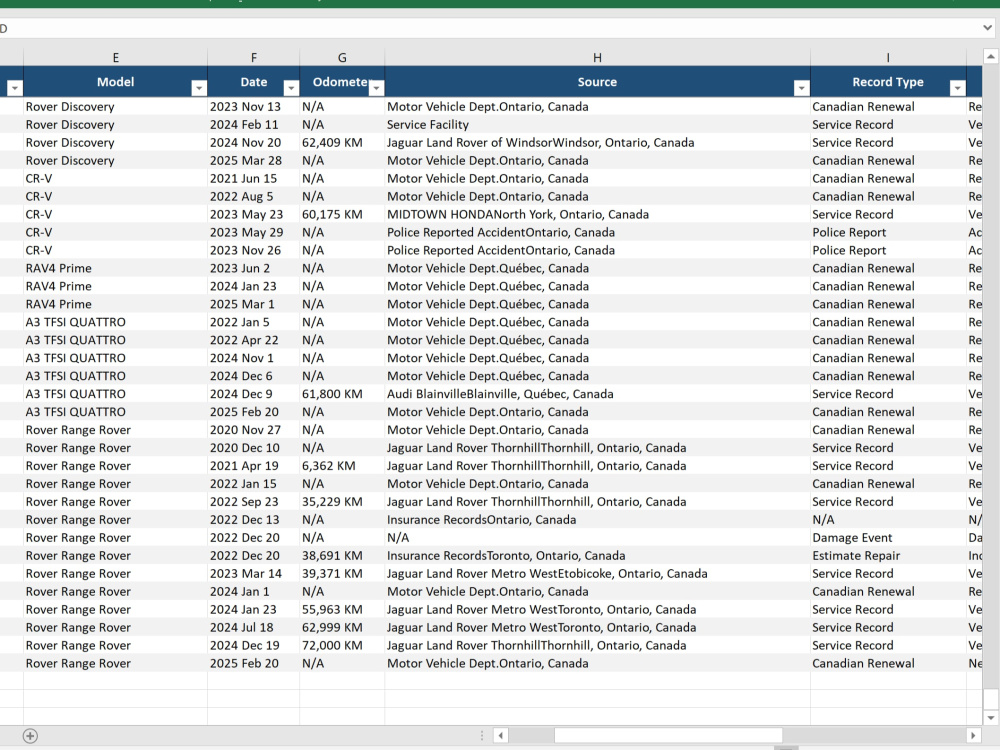Screen dimensions: 1000x750
Task: Select cell reading 62,409 KM
Action: click(x=342, y=142)
